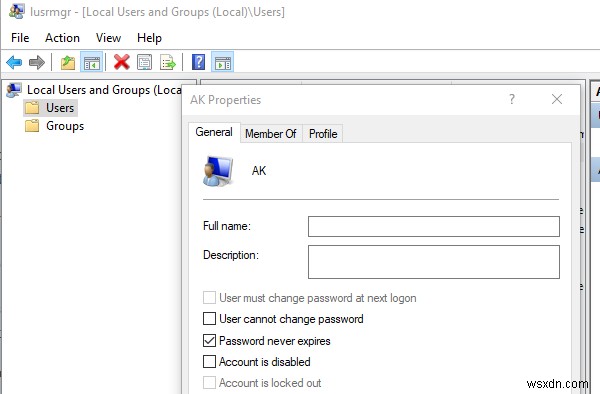Open the Properties toolbar icon
Viewport: 600px width, 394px height.
point(145,62)
